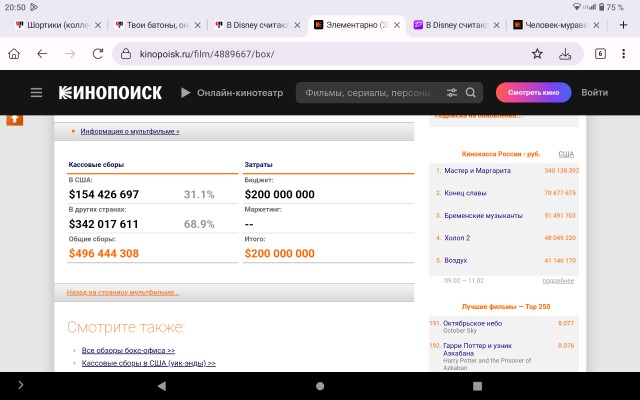This screenshot has height=400, width=640.
Task: Open Лучшие фильмы — Top 250 heading
Action: (x=506, y=307)
